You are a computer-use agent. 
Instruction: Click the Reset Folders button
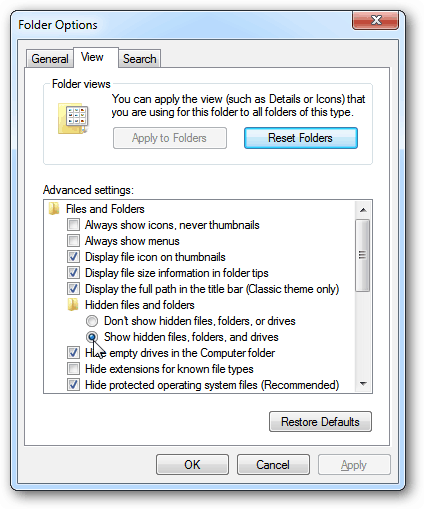pos(301,138)
